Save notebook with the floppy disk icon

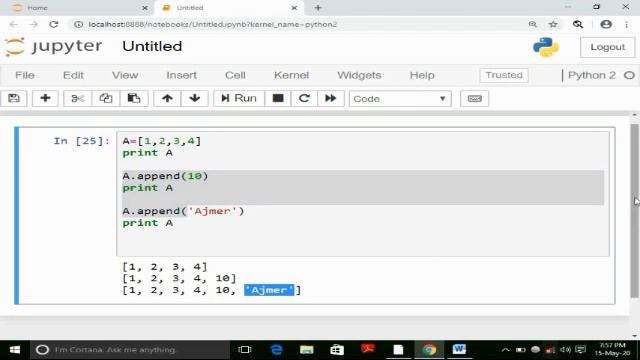click(x=14, y=98)
